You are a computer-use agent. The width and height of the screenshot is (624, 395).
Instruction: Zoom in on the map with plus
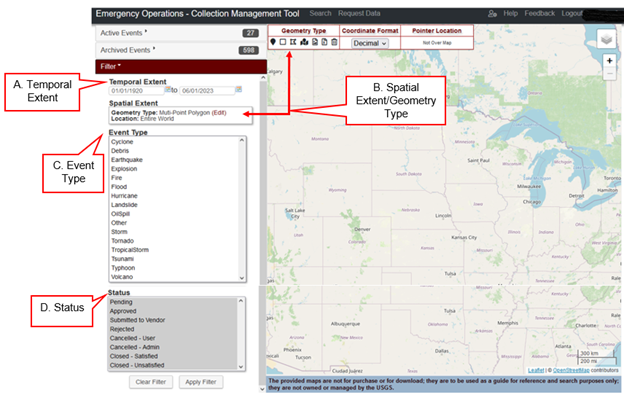tap(609, 61)
